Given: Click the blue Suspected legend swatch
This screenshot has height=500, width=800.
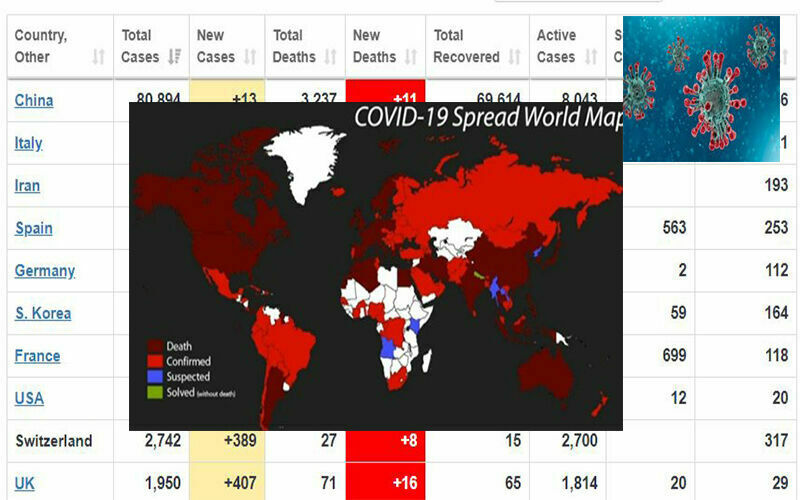Looking at the screenshot, I should tap(153, 376).
